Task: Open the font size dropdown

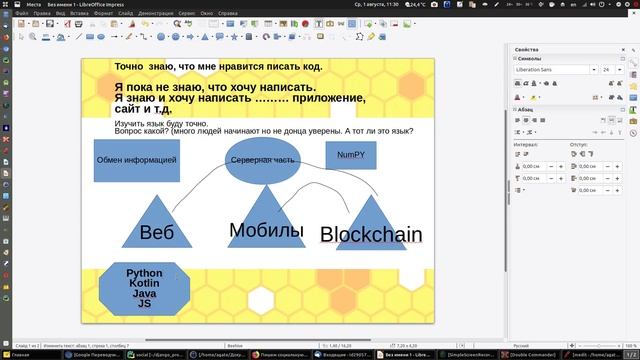Action: coord(620,70)
